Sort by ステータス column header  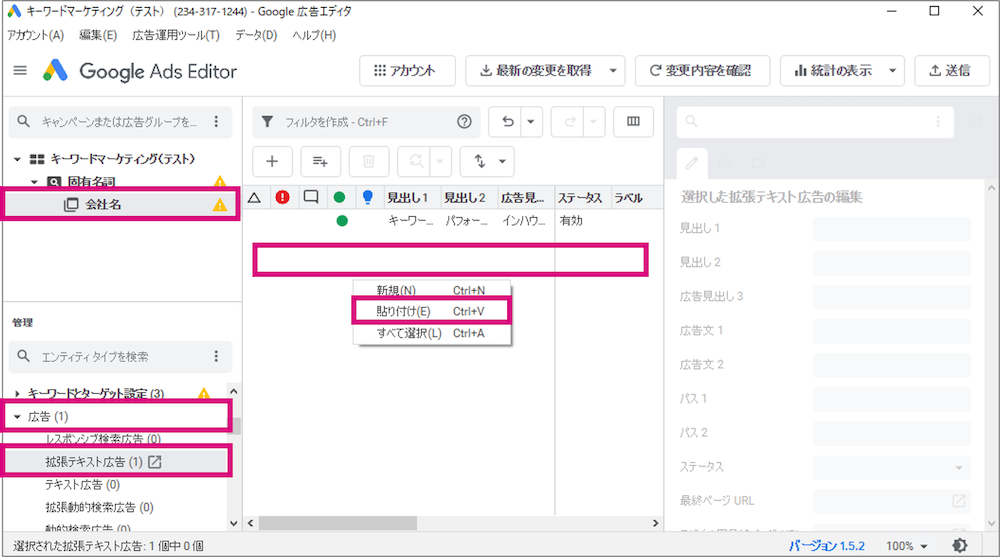tap(582, 198)
